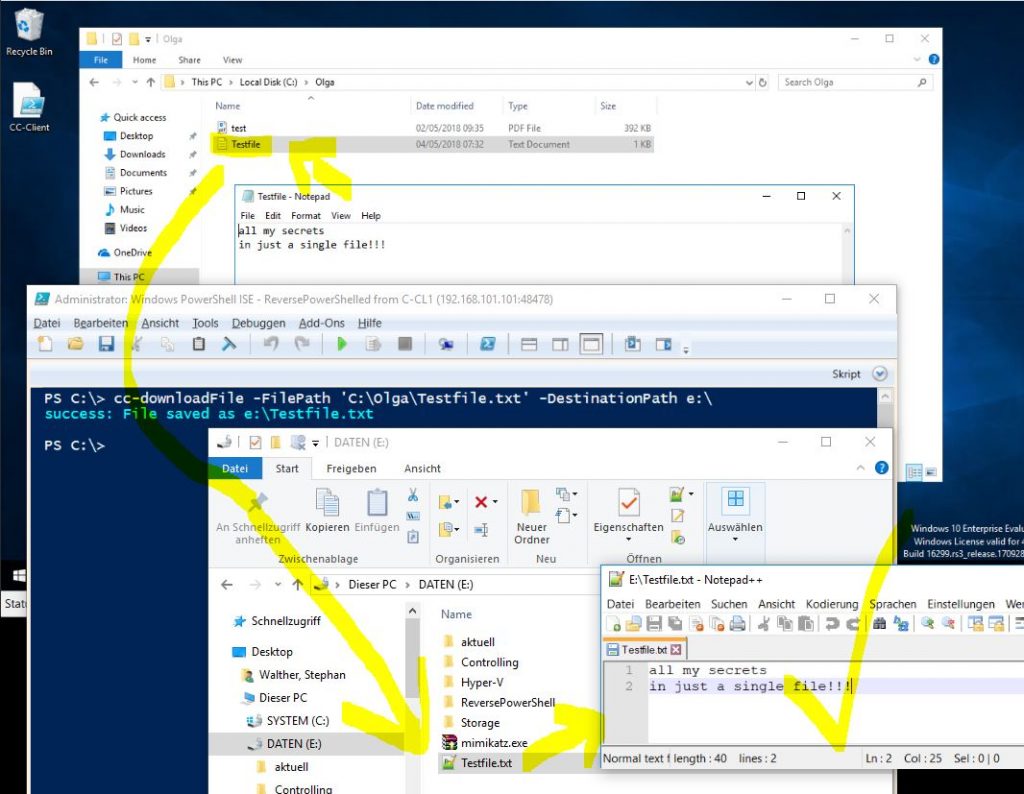
Task: Click Undo icon in Notepad++ toolbar
Action: [x=831, y=624]
